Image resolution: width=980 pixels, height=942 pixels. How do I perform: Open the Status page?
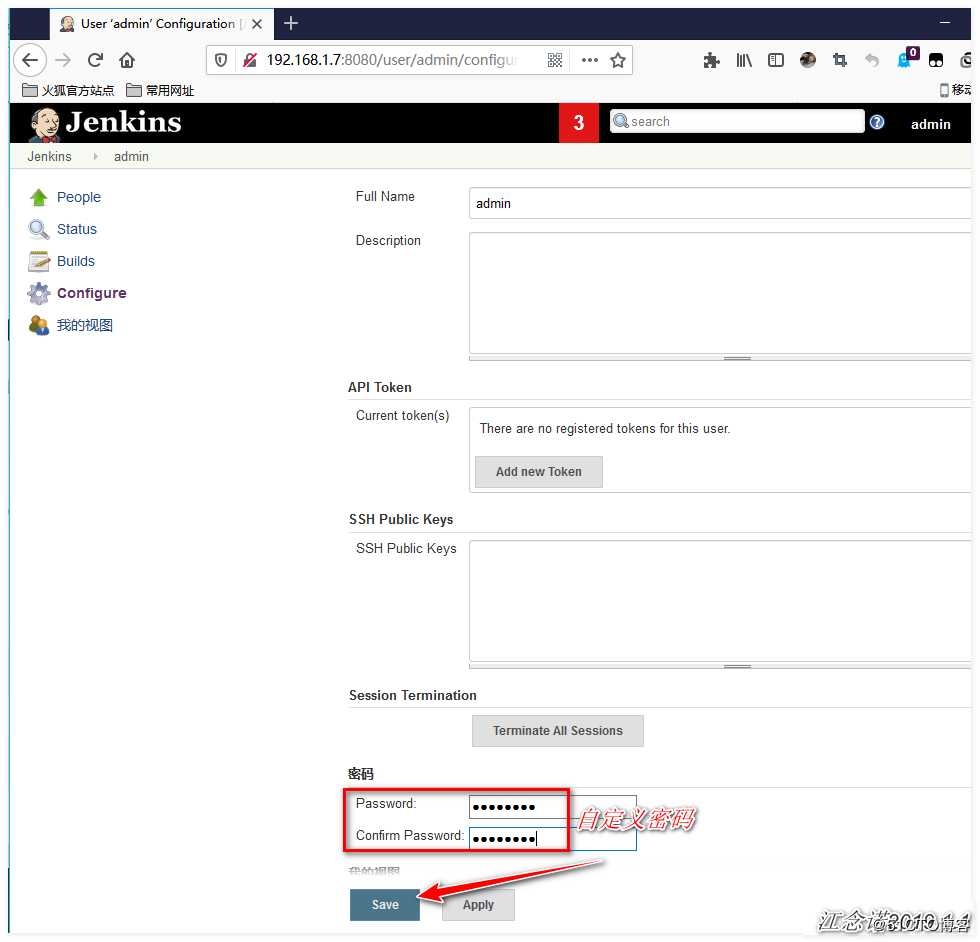[x=77, y=229]
